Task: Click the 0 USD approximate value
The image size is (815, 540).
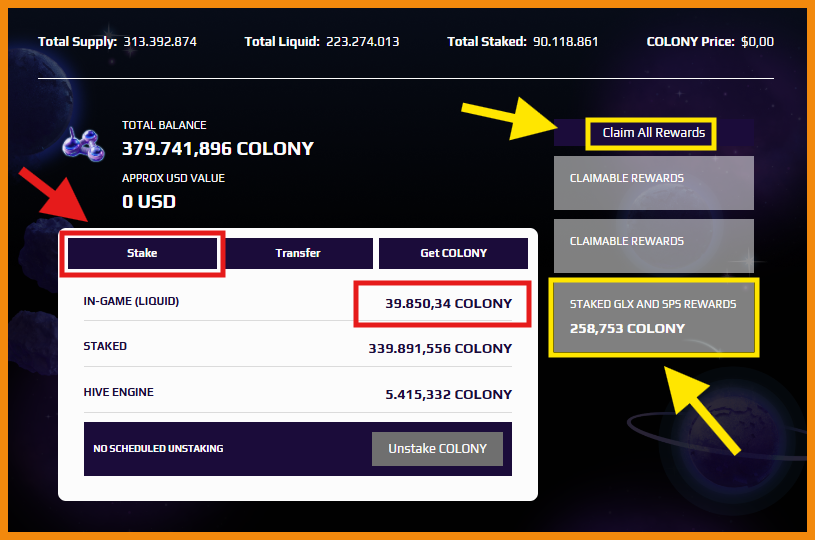Action: click(149, 202)
